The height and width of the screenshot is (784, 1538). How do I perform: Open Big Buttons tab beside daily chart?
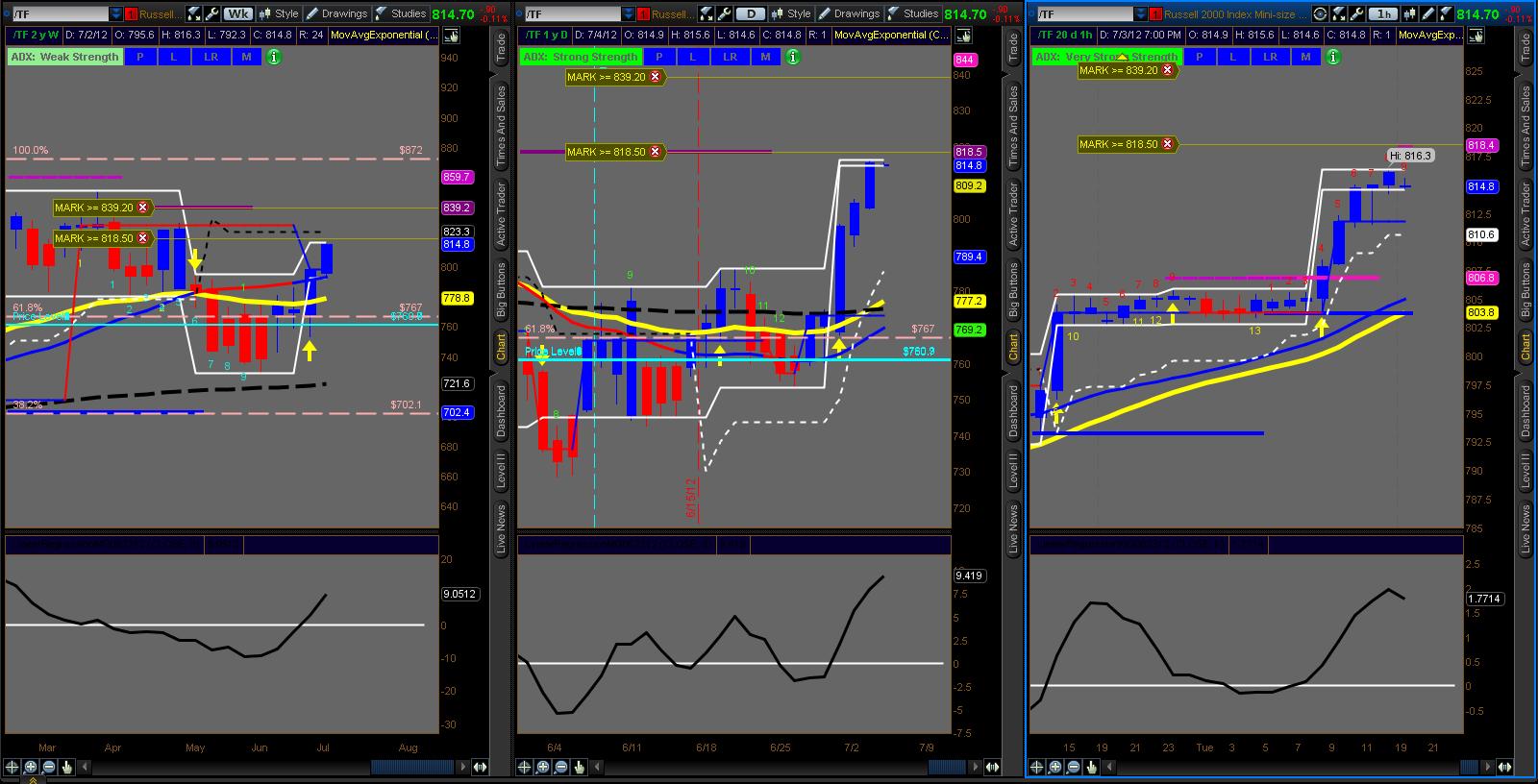1013,290
